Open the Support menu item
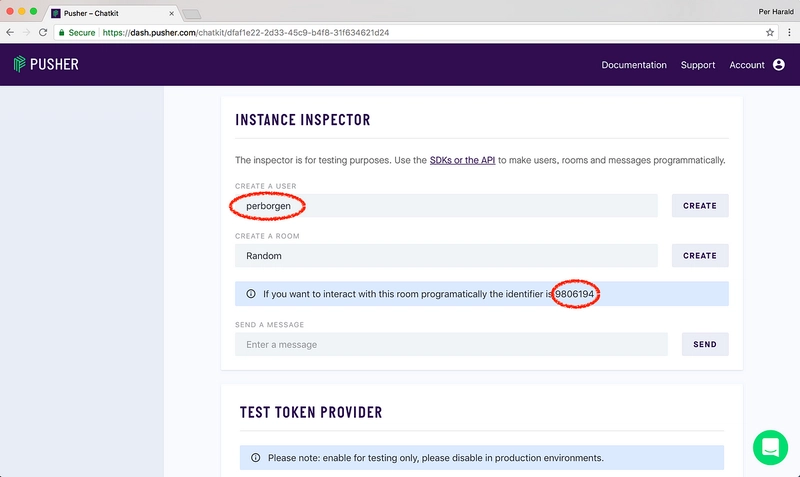The width and height of the screenshot is (800, 477). 697,65
